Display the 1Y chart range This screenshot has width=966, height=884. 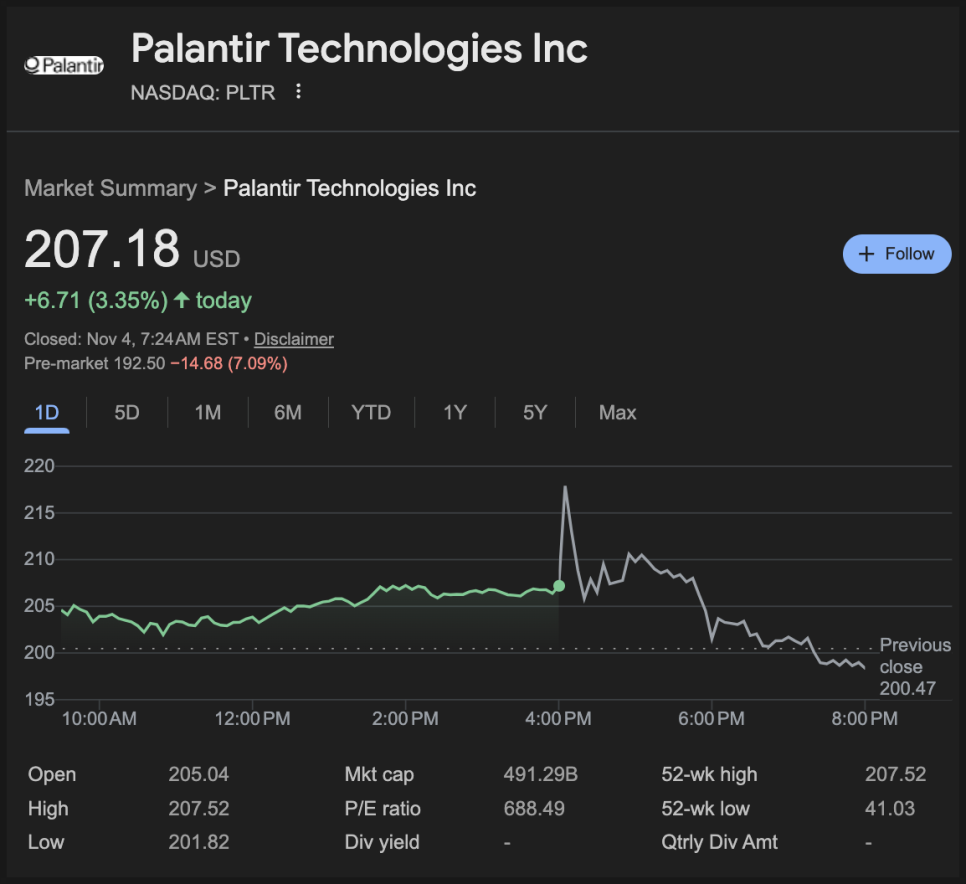(455, 413)
